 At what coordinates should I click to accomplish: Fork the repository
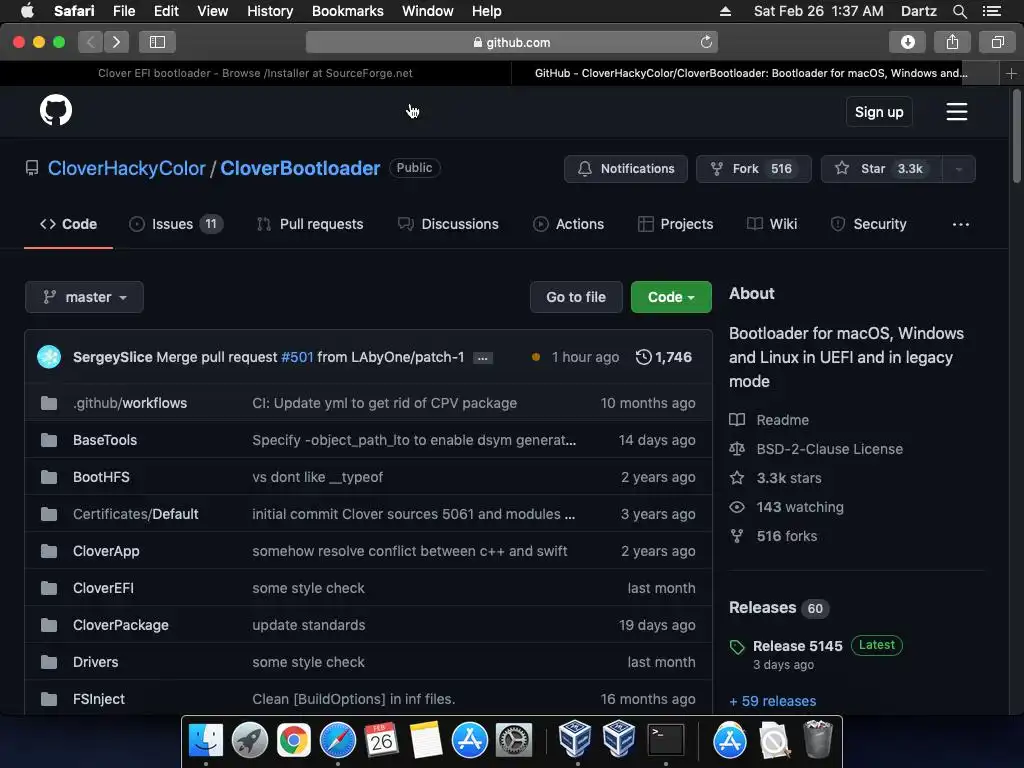pyautogui.click(x=754, y=169)
